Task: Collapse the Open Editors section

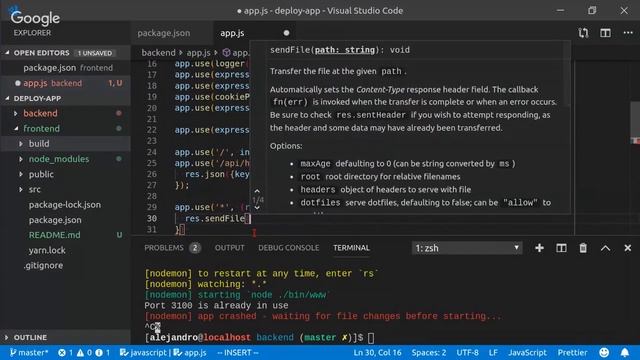Action: pos(7,53)
